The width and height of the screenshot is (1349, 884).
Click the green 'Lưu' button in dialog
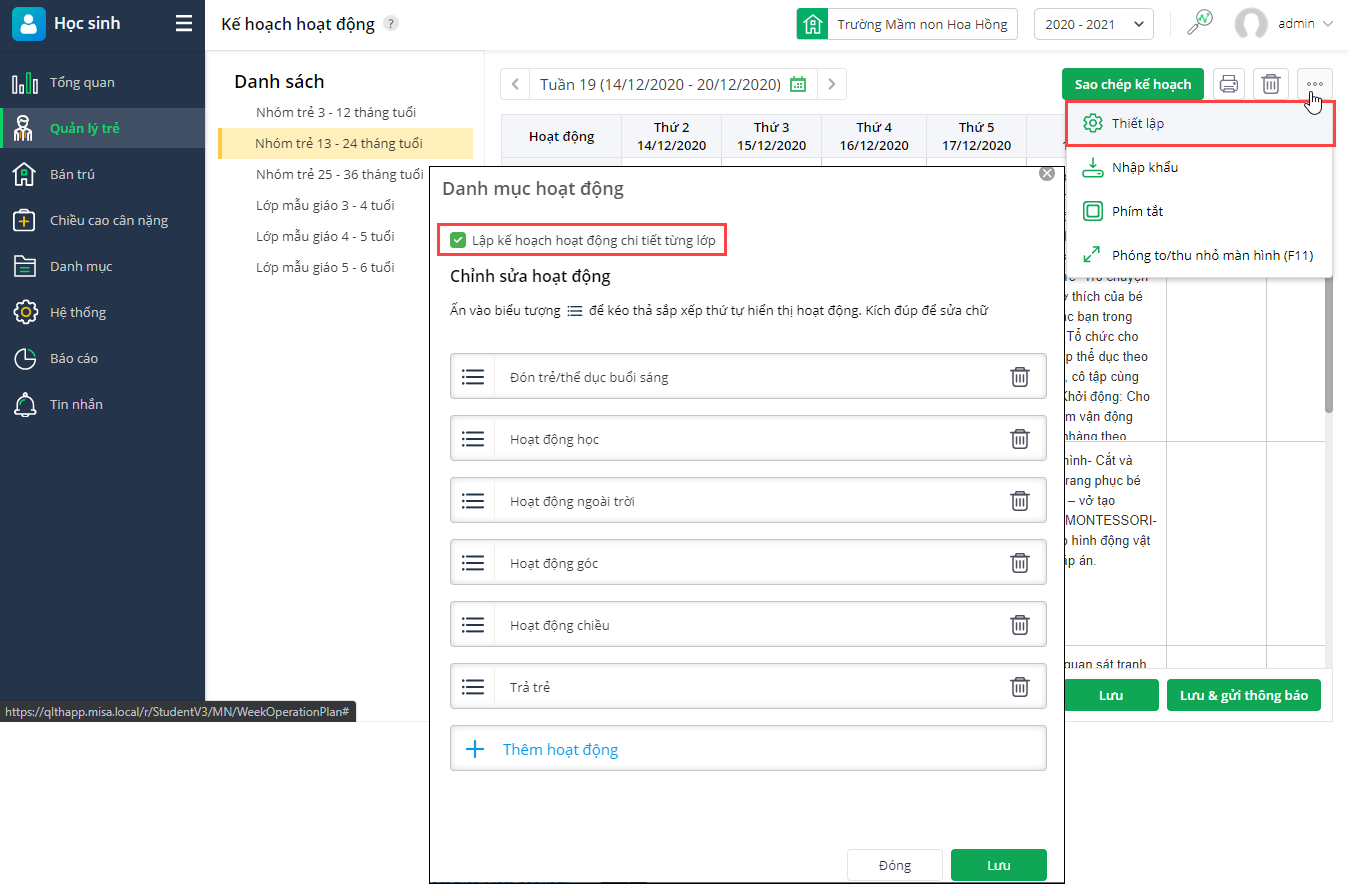tap(998, 865)
